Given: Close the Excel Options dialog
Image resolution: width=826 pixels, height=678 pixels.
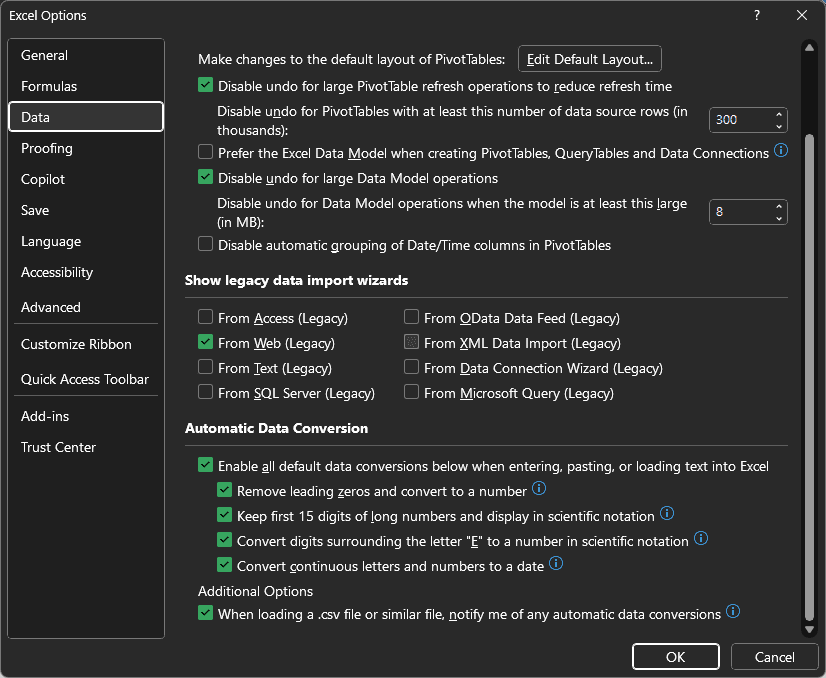Looking at the screenshot, I should (802, 15).
